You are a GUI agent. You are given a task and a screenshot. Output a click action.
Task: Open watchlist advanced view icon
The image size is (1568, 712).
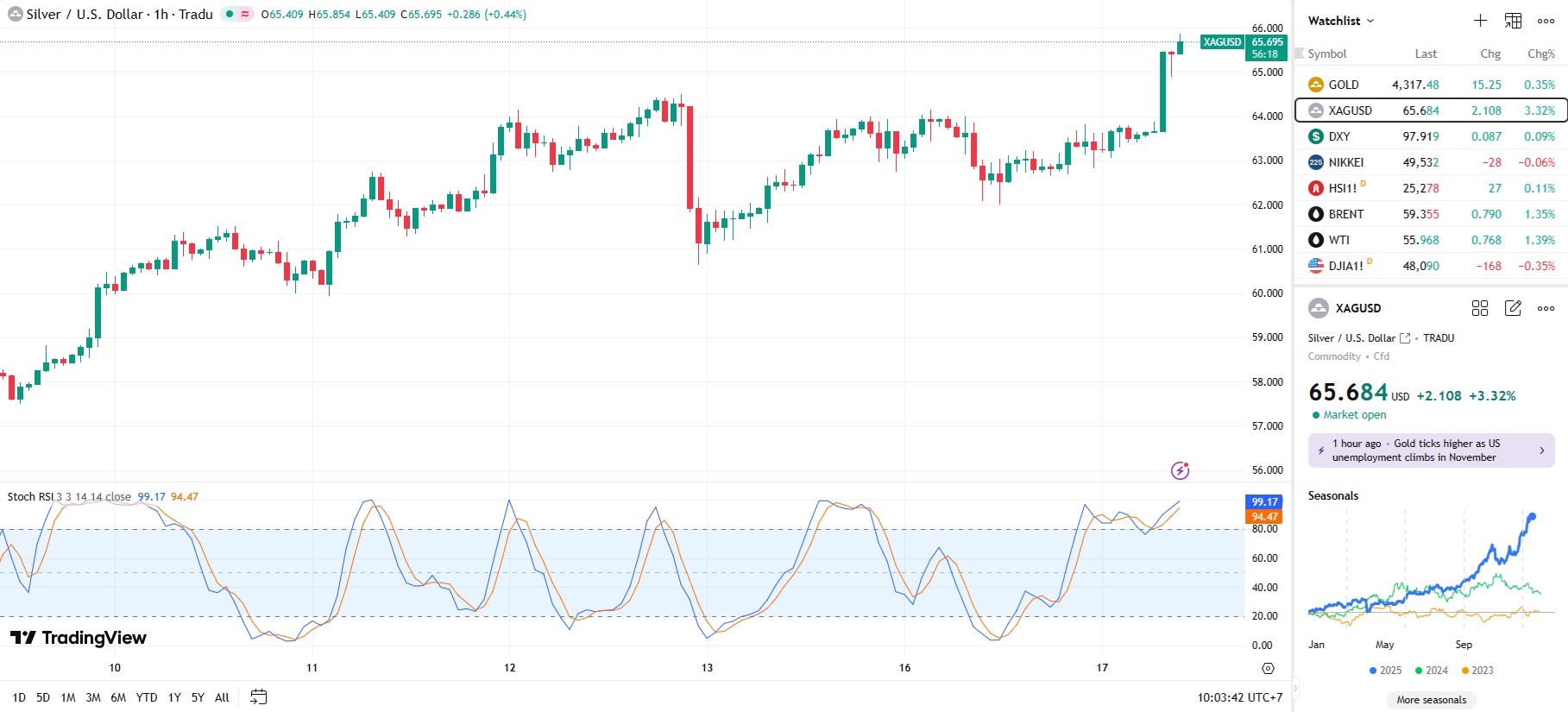pos(1513,21)
